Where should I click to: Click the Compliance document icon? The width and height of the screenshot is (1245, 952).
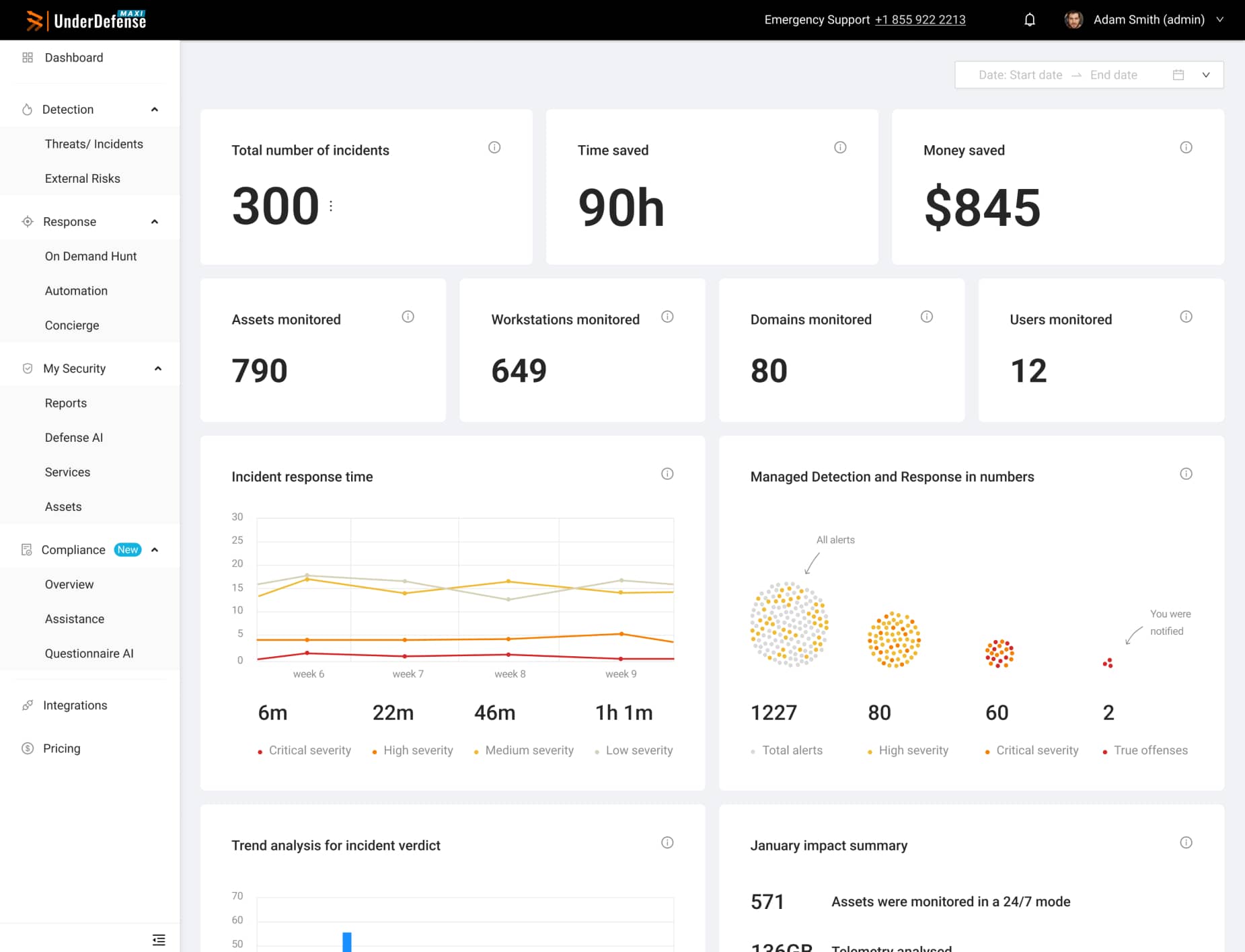pos(27,550)
